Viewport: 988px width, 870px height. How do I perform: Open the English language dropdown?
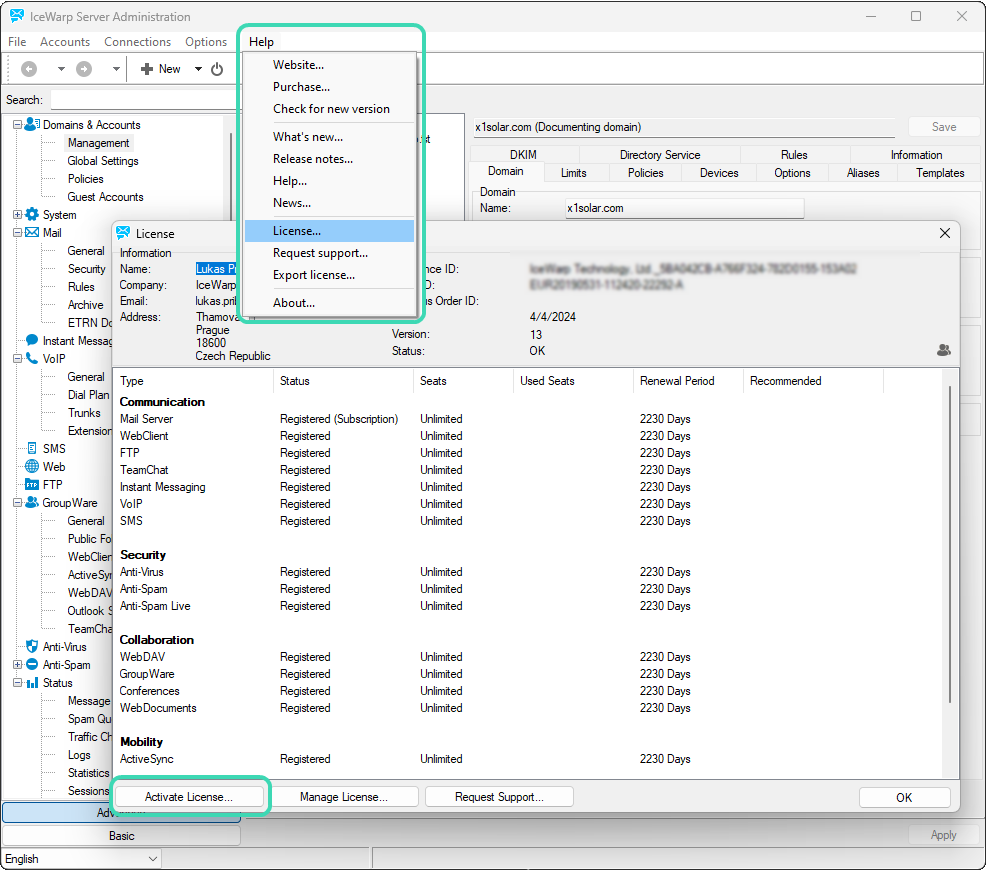[x=81, y=859]
